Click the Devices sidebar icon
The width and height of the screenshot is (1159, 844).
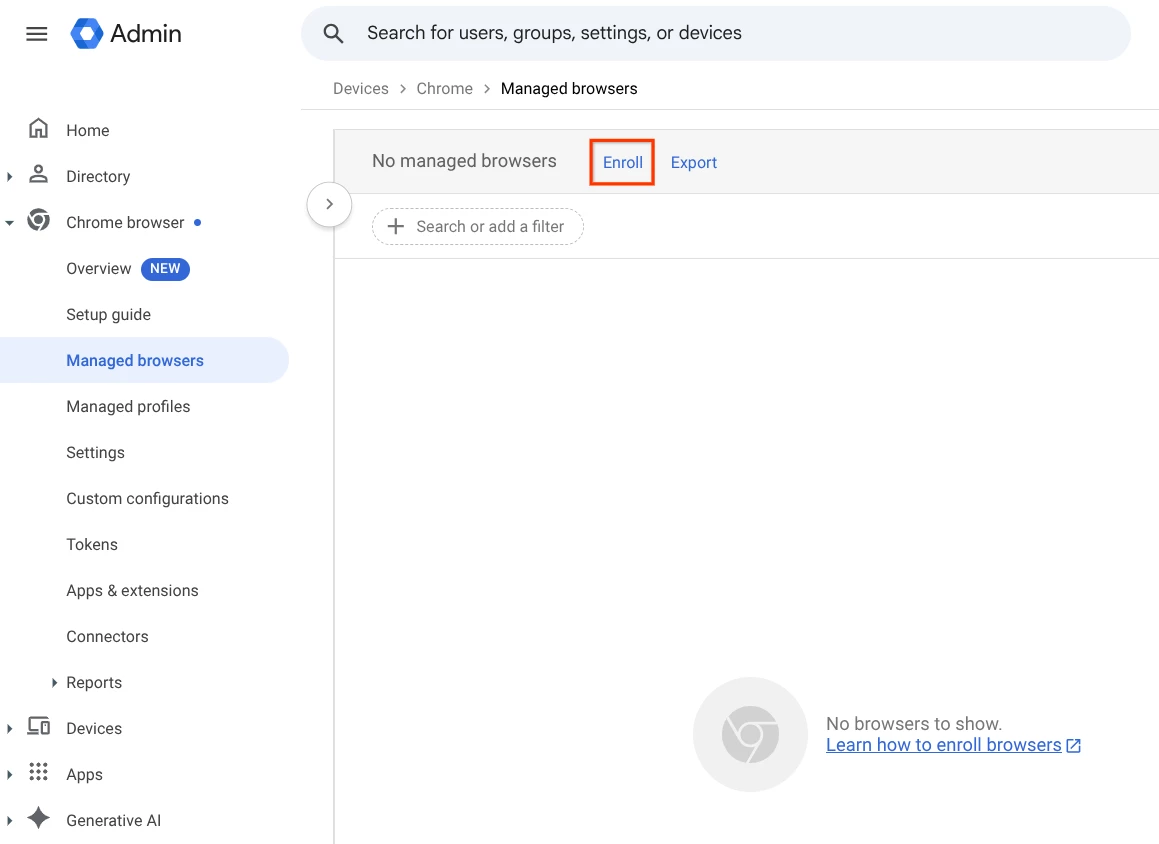38,727
